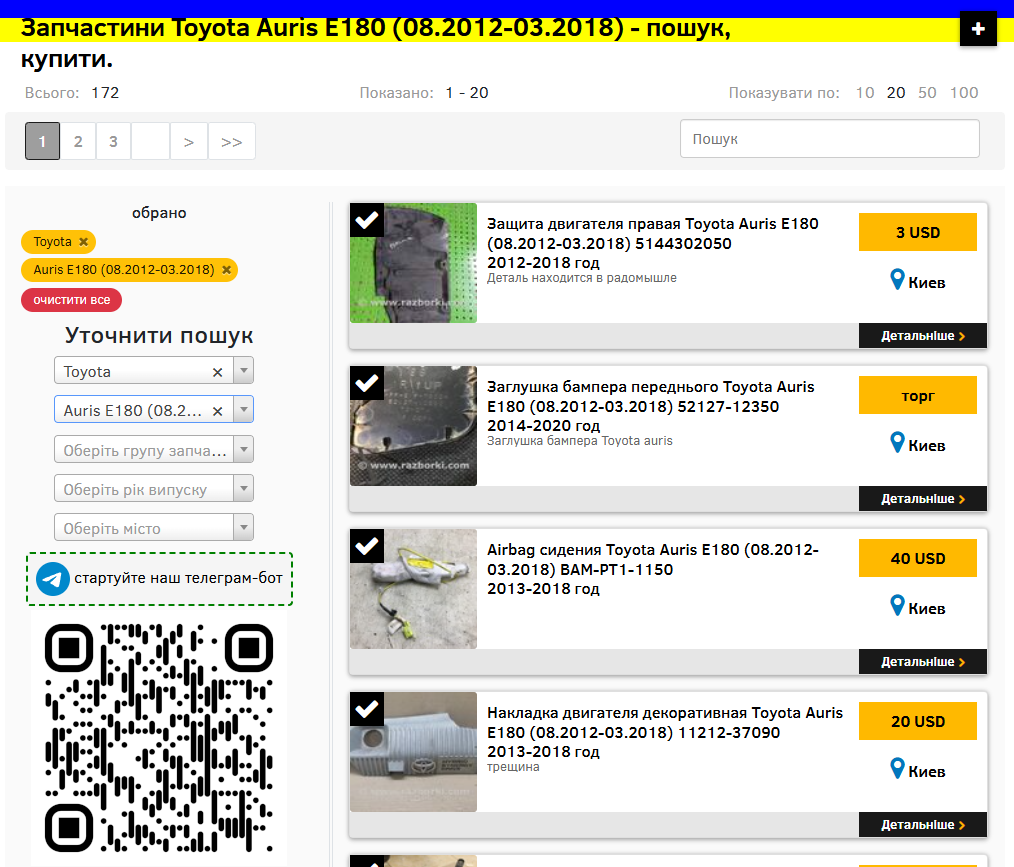This screenshot has height=867, width=1014.
Task: Toggle checkmark on Заглушка бампера listing
Action: click(x=367, y=383)
